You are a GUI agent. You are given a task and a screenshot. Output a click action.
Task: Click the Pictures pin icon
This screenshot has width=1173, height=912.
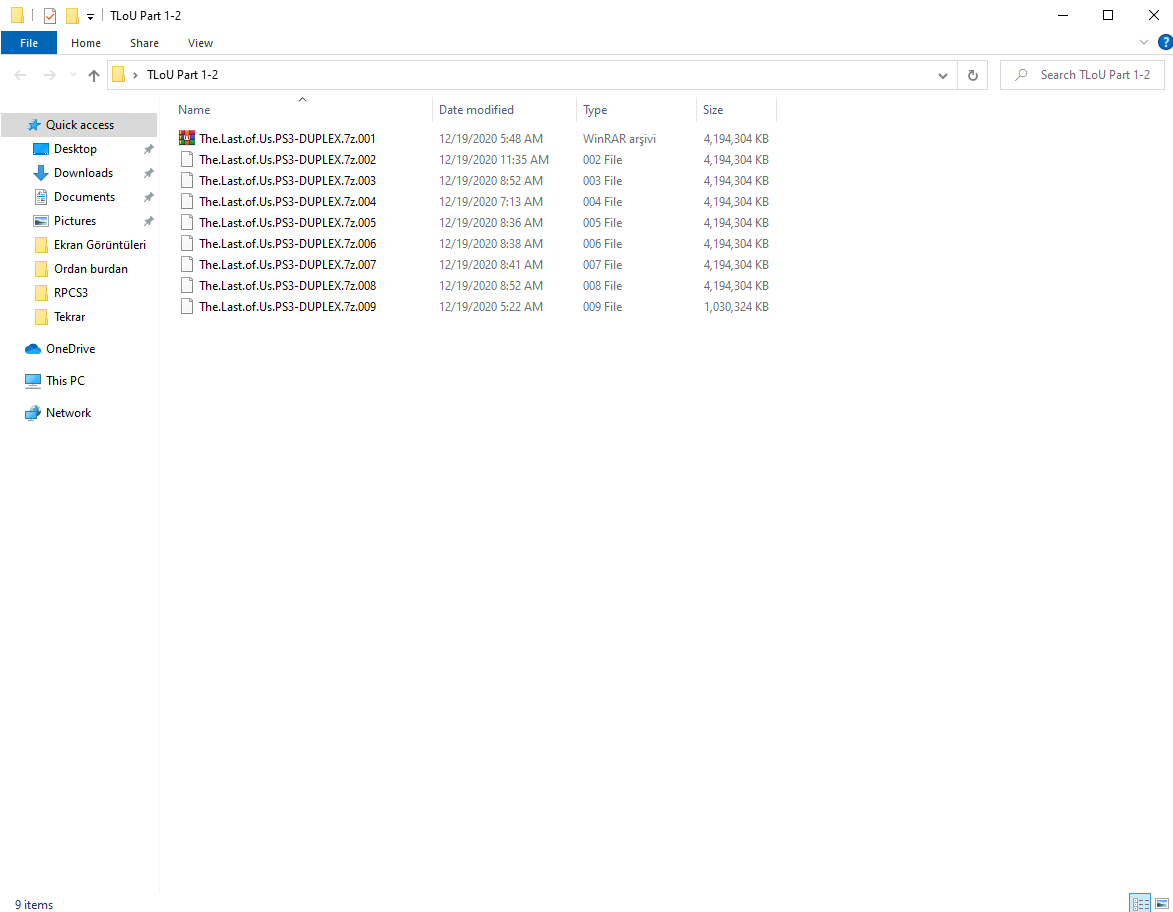click(x=149, y=221)
